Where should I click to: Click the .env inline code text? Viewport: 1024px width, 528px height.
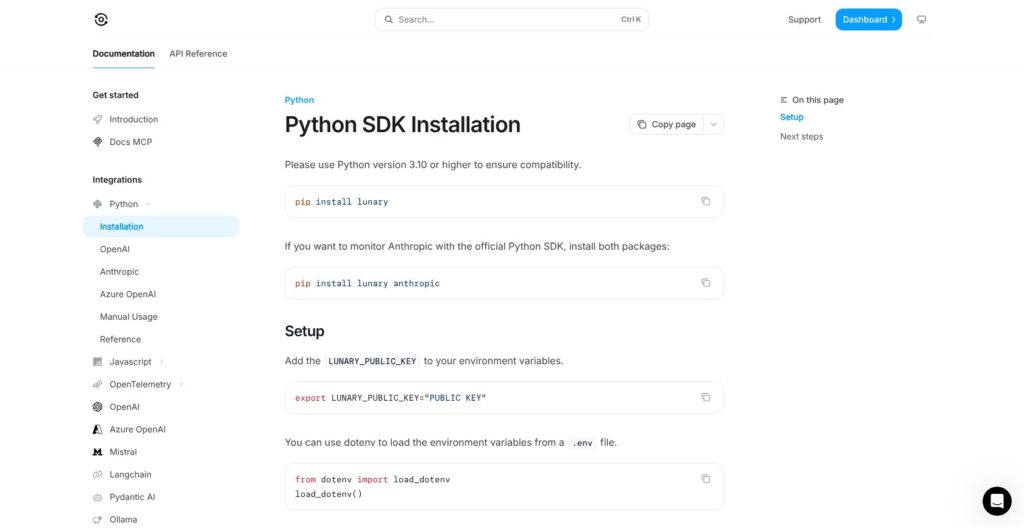tap(582, 443)
